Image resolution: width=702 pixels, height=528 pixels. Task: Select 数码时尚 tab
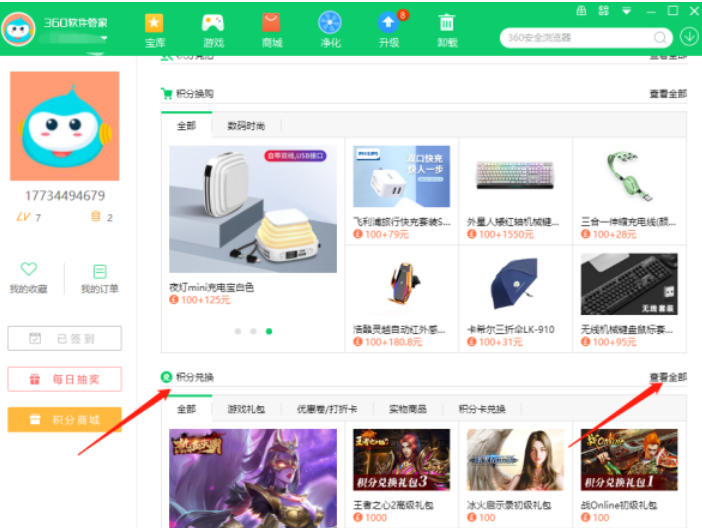[246, 126]
